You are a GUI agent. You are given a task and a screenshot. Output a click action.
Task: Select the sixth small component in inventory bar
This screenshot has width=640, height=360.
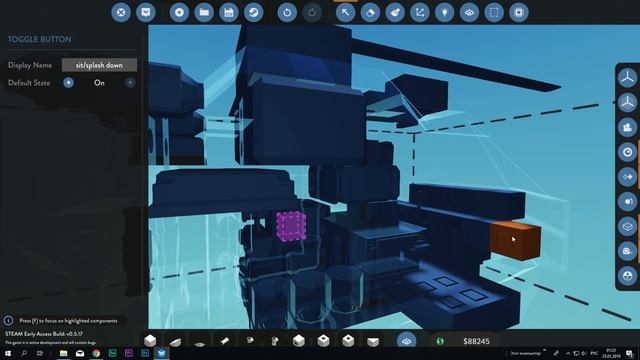tap(275, 340)
